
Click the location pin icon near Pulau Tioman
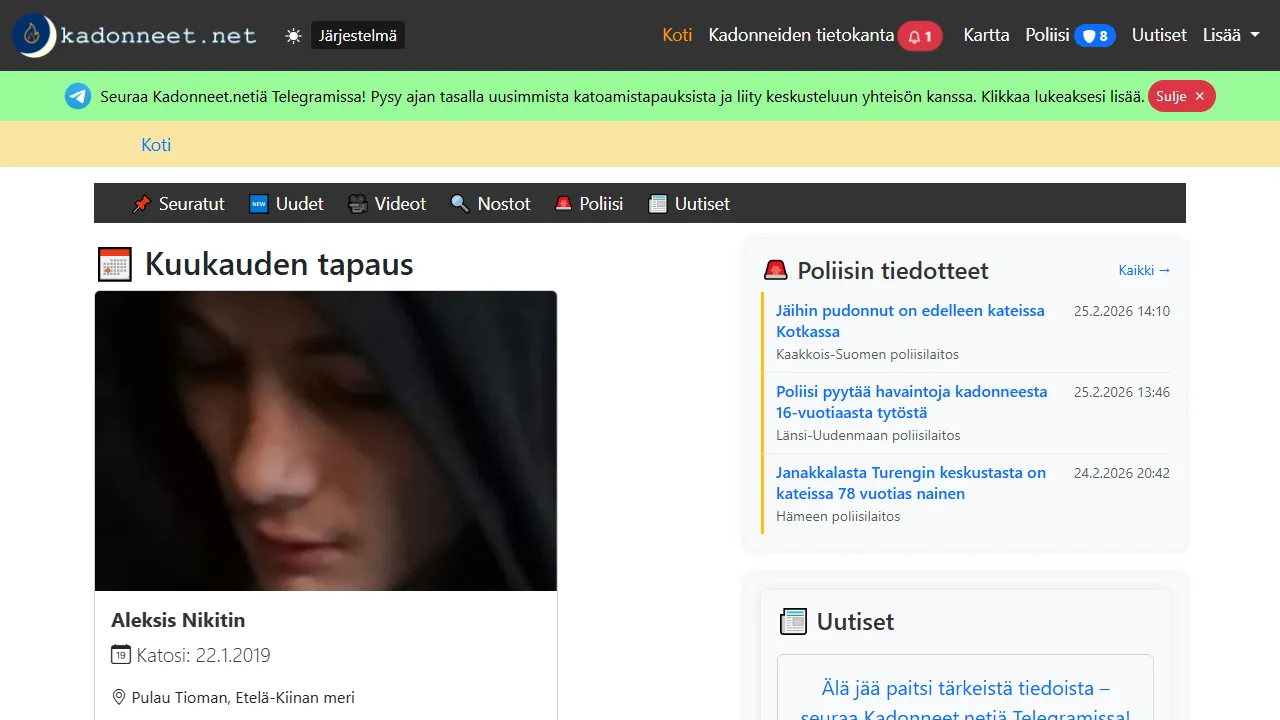[x=118, y=697]
